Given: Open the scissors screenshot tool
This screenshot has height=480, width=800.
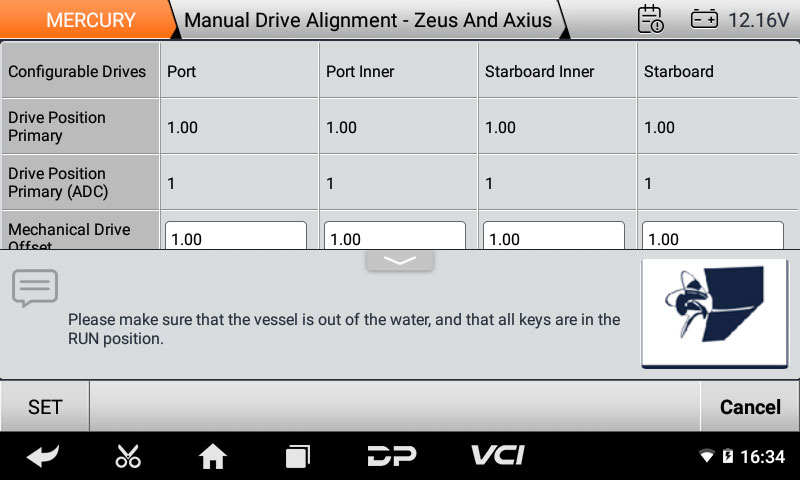Looking at the screenshot, I should [128, 457].
